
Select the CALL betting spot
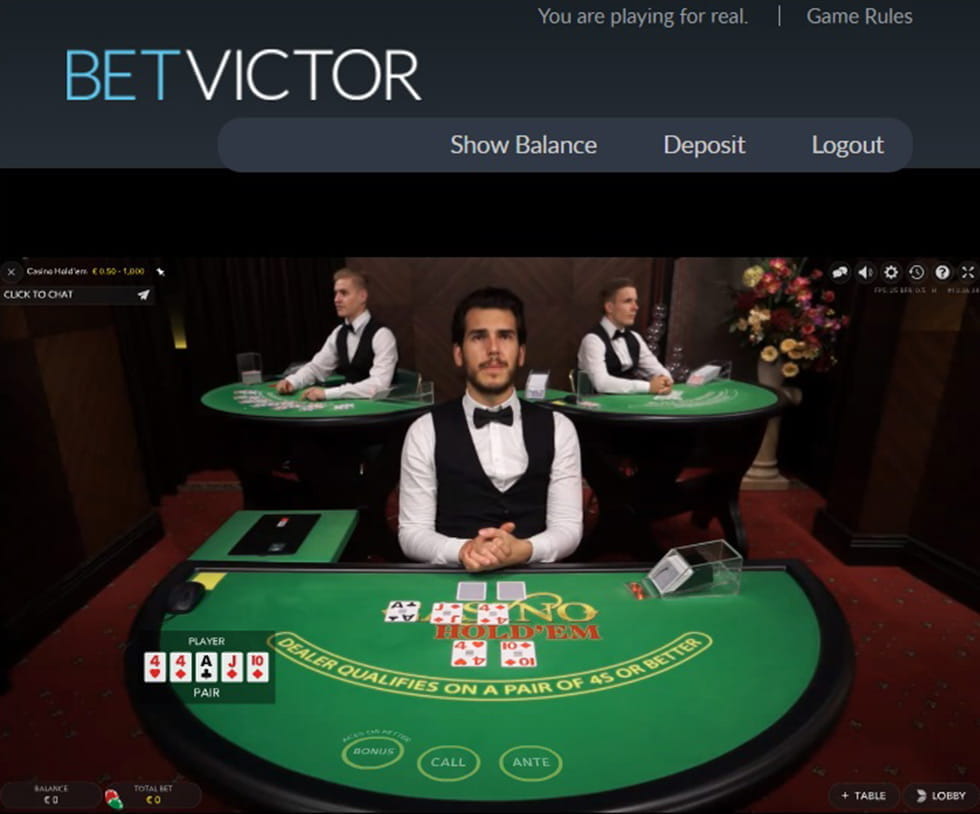[x=448, y=763]
